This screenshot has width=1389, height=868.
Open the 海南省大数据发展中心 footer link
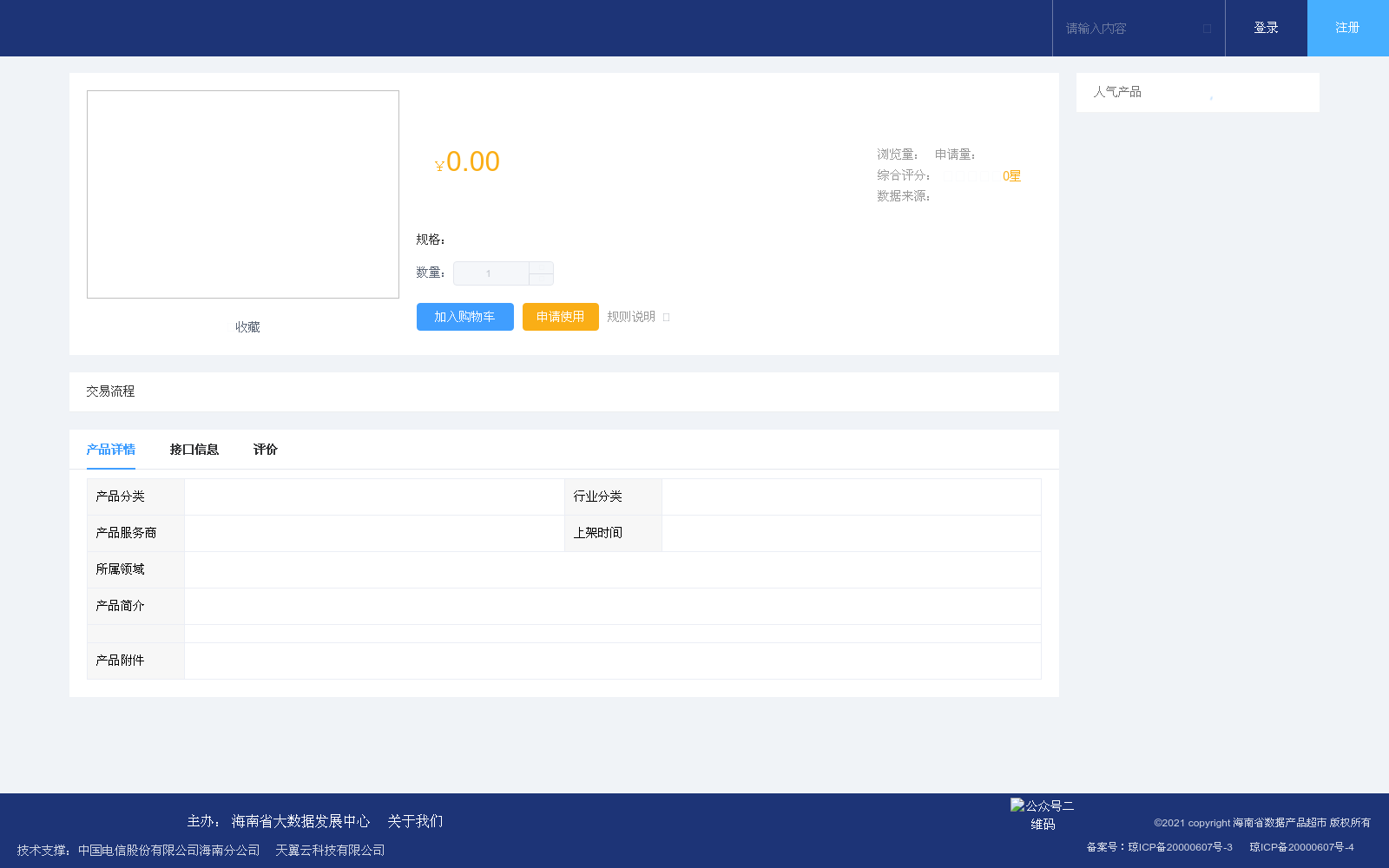coord(300,821)
